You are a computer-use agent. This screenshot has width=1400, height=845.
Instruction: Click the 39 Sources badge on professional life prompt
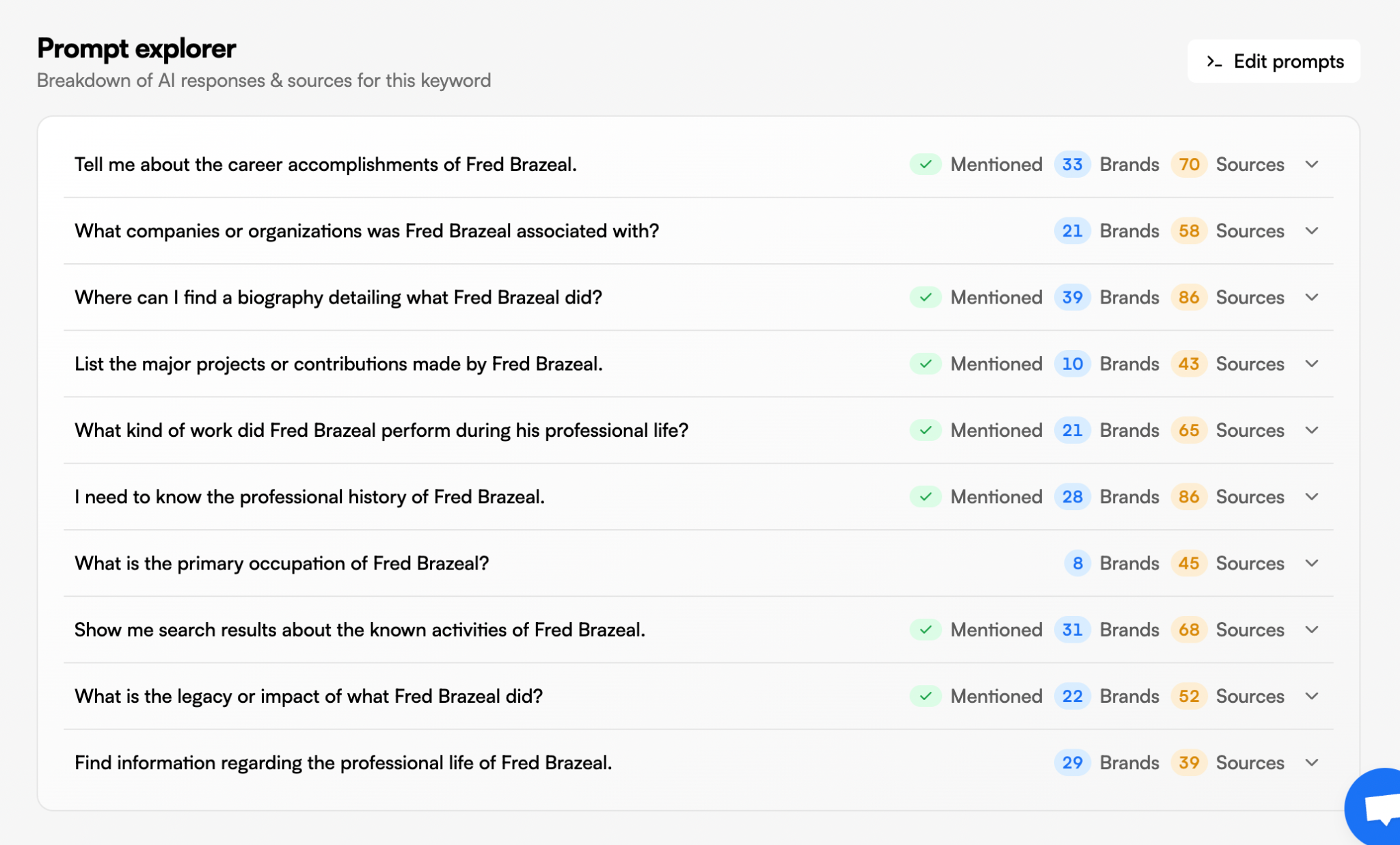1189,762
